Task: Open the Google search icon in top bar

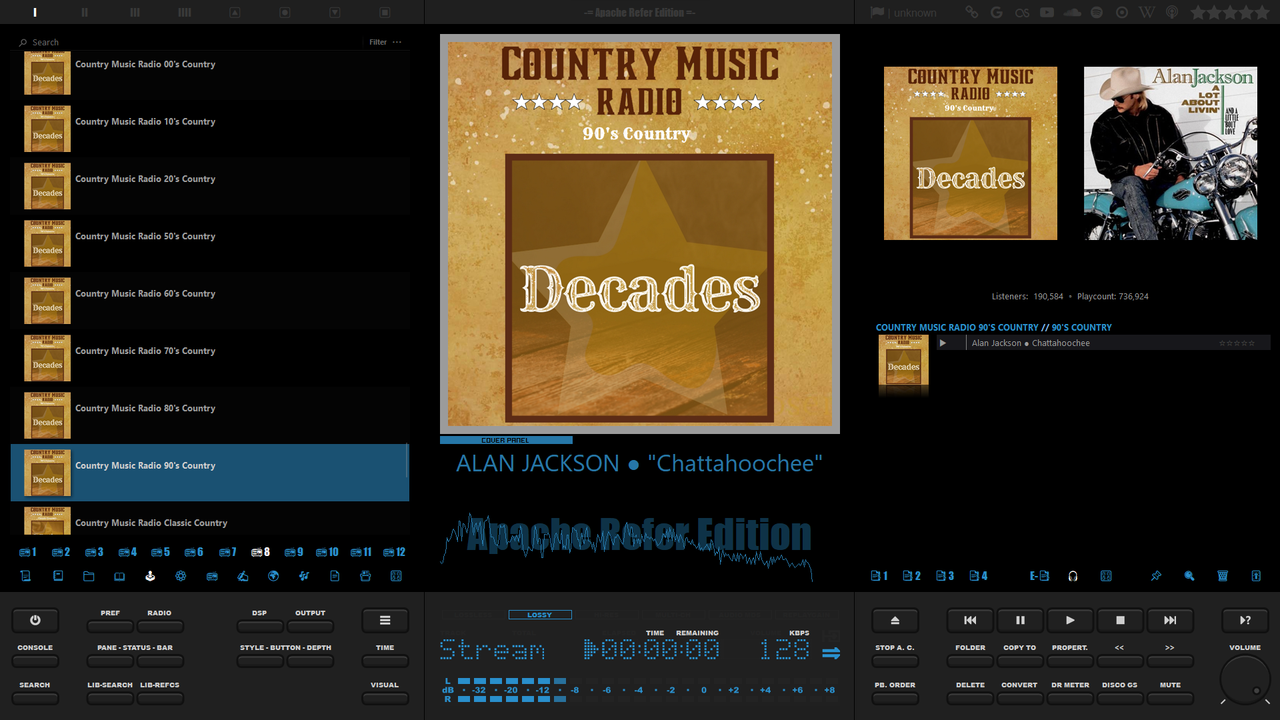Action: tap(996, 12)
